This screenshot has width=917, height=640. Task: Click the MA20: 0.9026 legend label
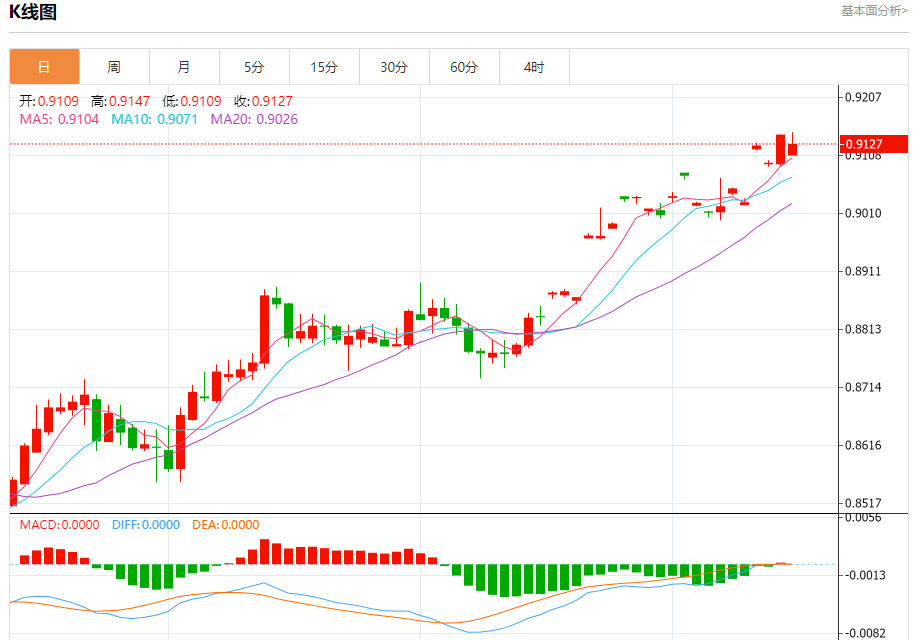pyautogui.click(x=254, y=119)
